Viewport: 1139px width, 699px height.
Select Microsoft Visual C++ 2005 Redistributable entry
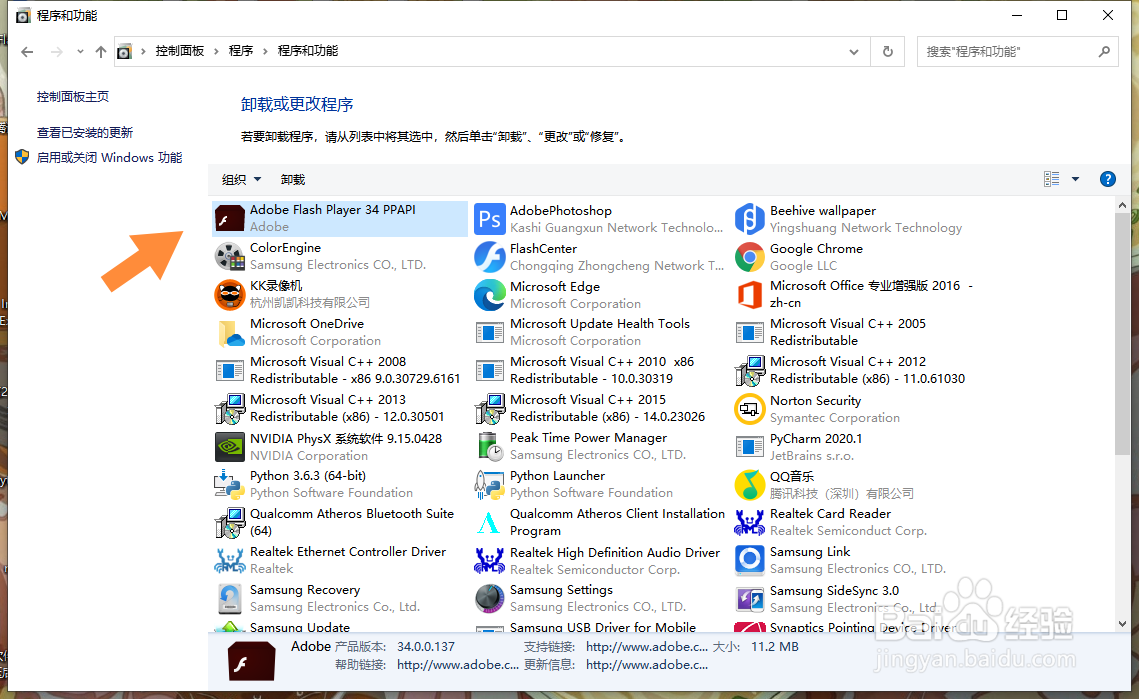[857, 333]
